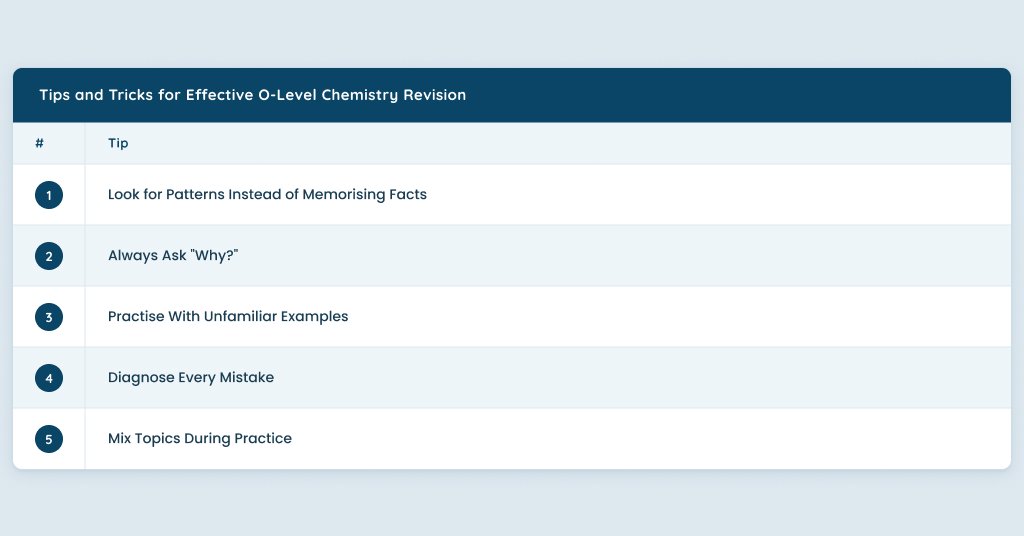Select 'Mix Topics During Practice' tip

[200, 439]
